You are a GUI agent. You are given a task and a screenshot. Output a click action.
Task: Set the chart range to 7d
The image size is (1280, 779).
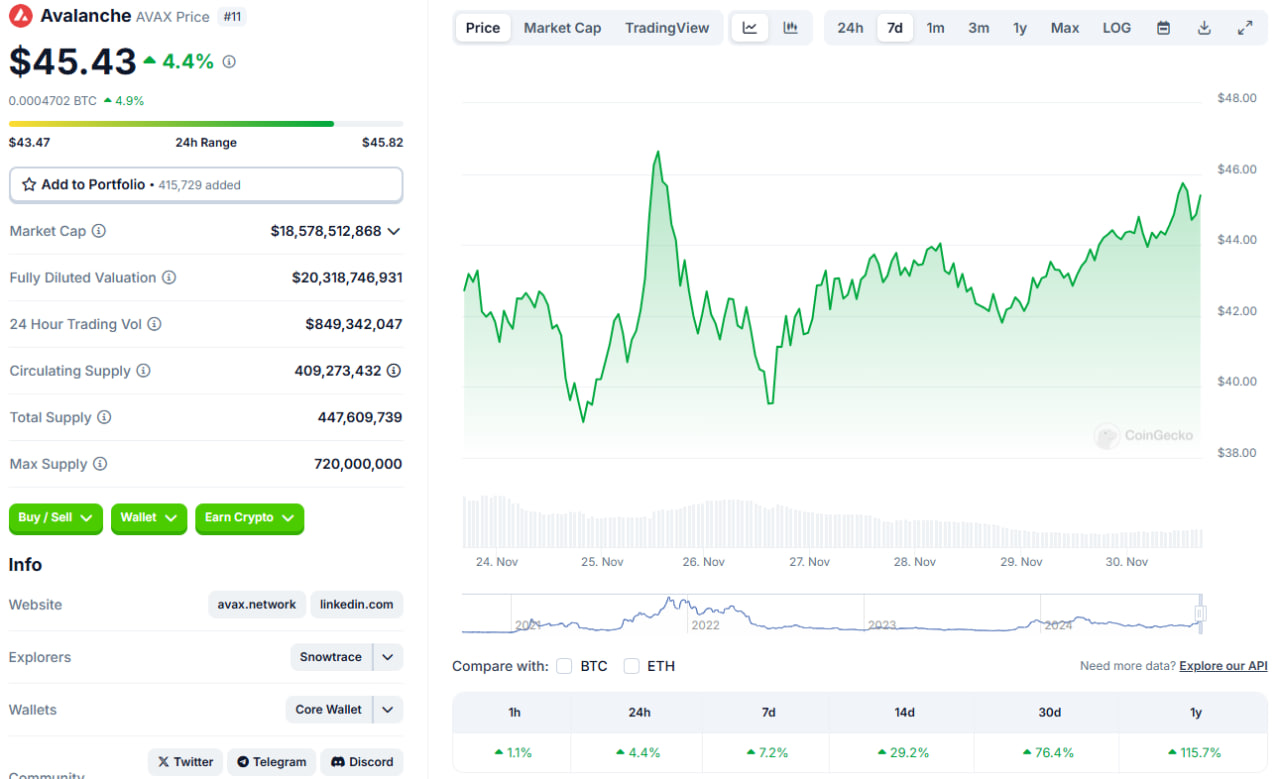pos(895,28)
